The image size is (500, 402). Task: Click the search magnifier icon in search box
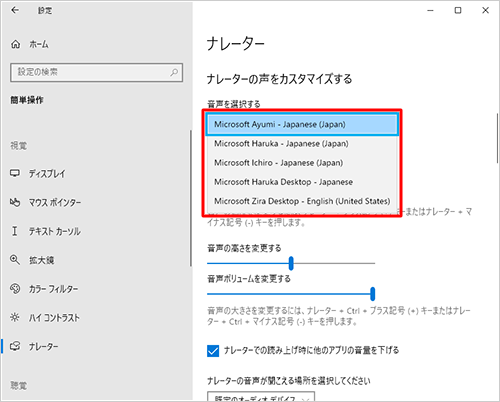click(x=174, y=72)
